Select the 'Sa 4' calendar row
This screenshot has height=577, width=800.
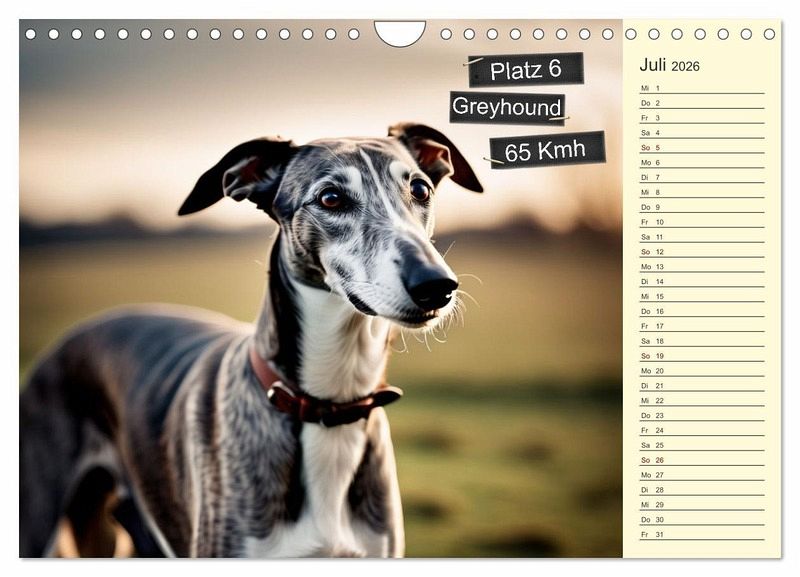click(x=702, y=133)
